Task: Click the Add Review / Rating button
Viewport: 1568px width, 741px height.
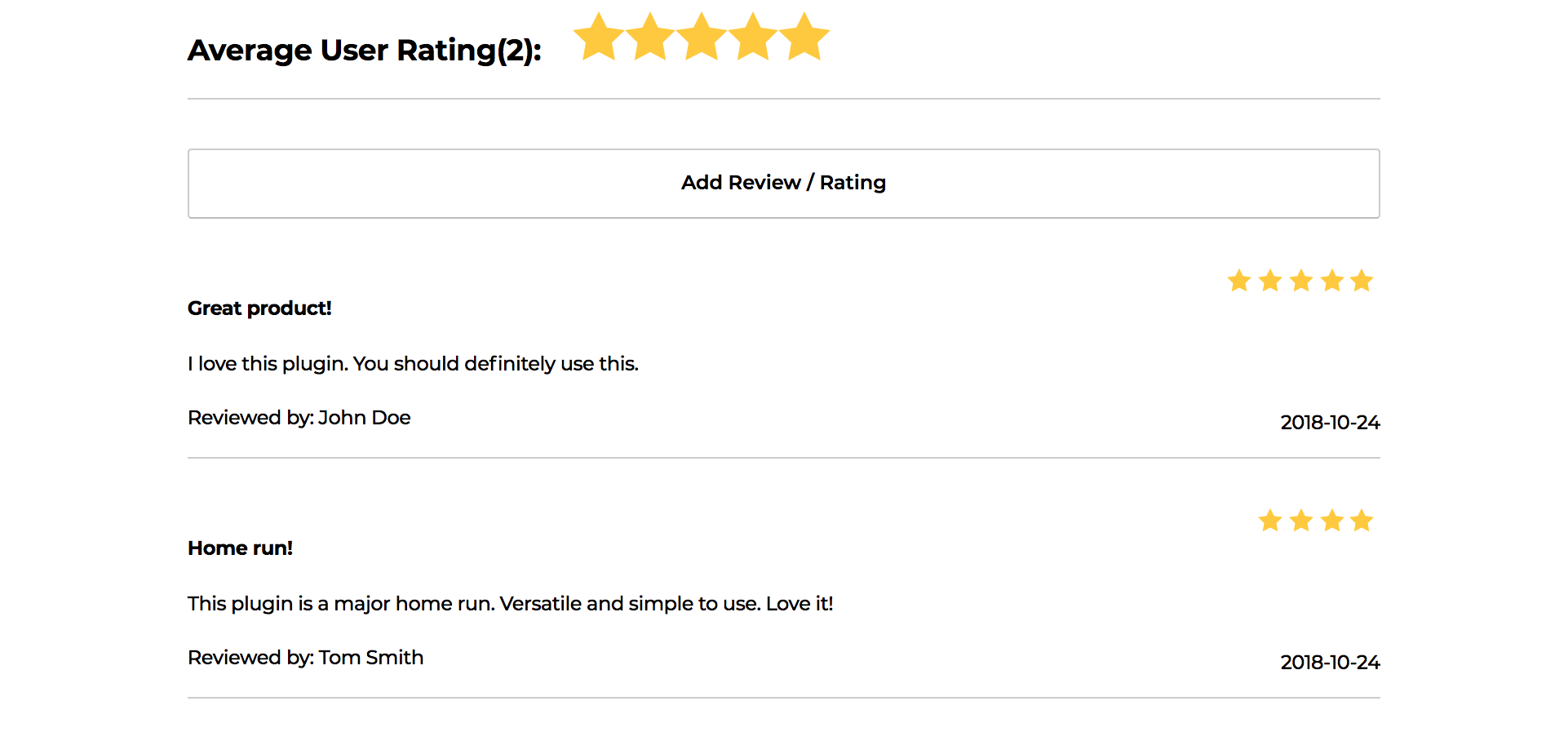Action: 783,184
